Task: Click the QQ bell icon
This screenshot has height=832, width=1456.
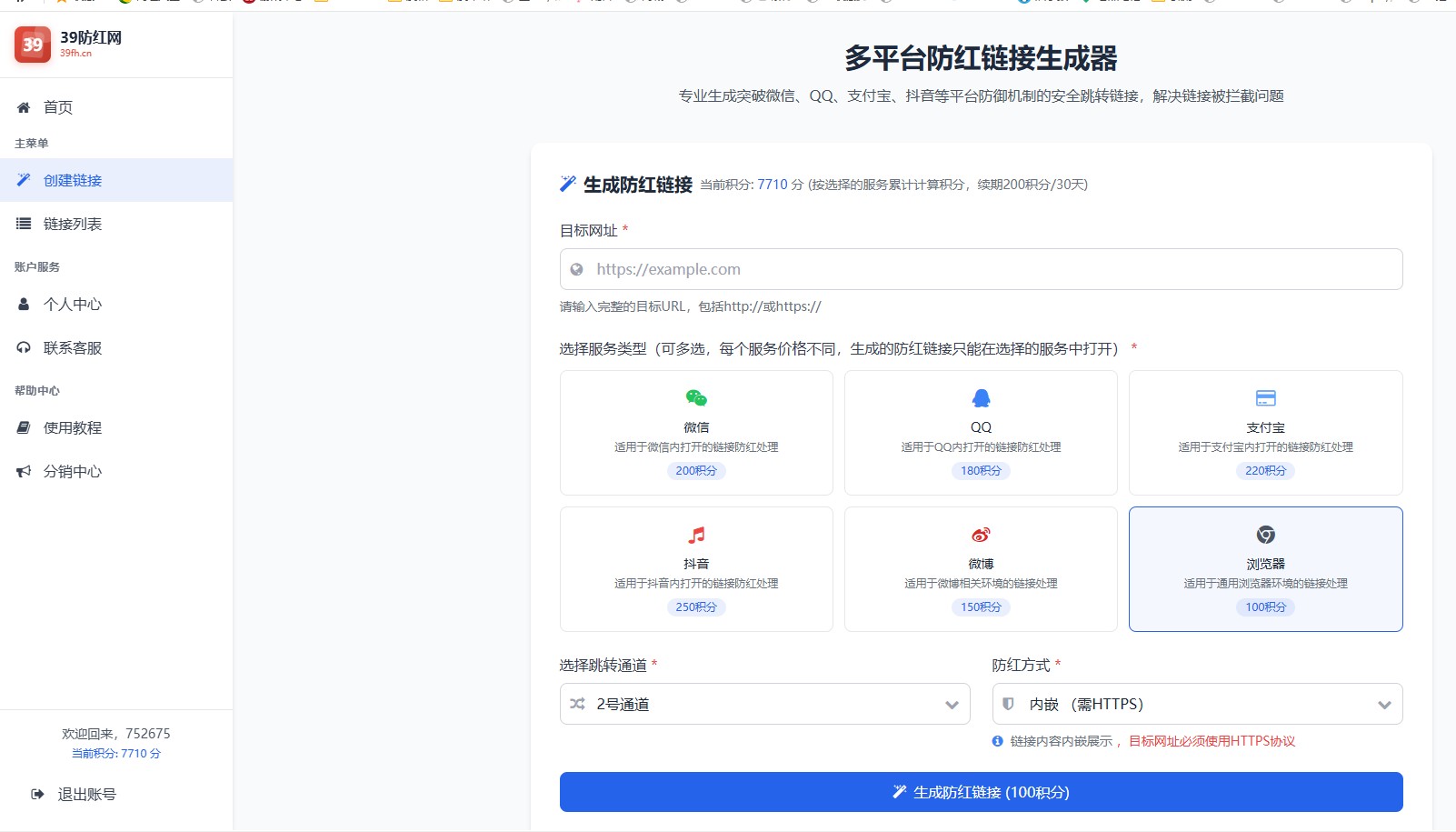Action: (981, 397)
